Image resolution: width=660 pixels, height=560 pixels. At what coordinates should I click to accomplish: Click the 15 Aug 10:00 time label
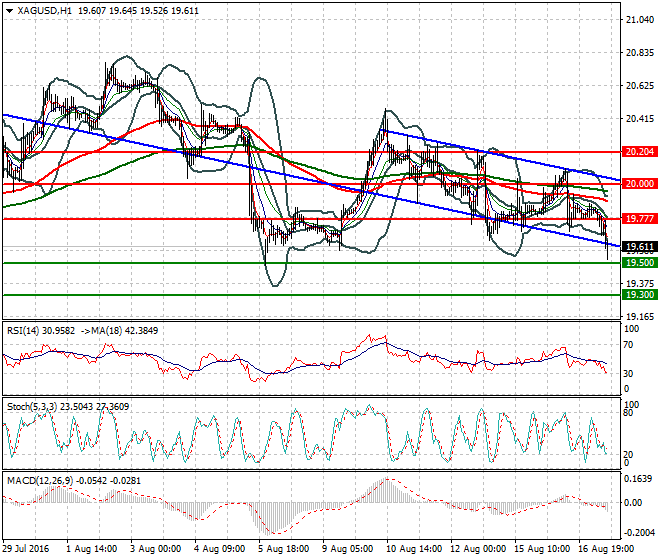[542, 549]
